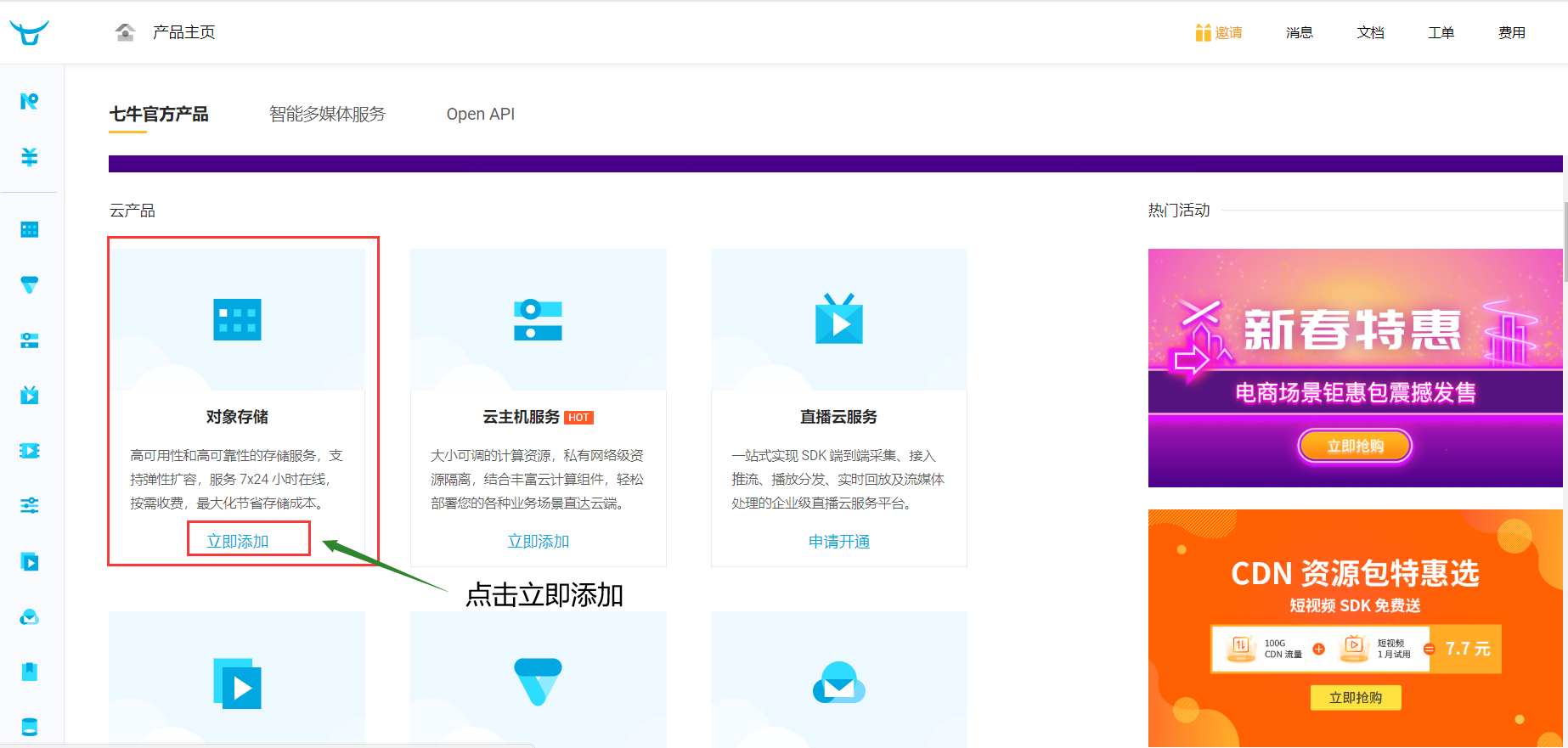Click 立即抢购 on 新春特惠 banner
This screenshot has height=748, width=1568.
[1355, 446]
